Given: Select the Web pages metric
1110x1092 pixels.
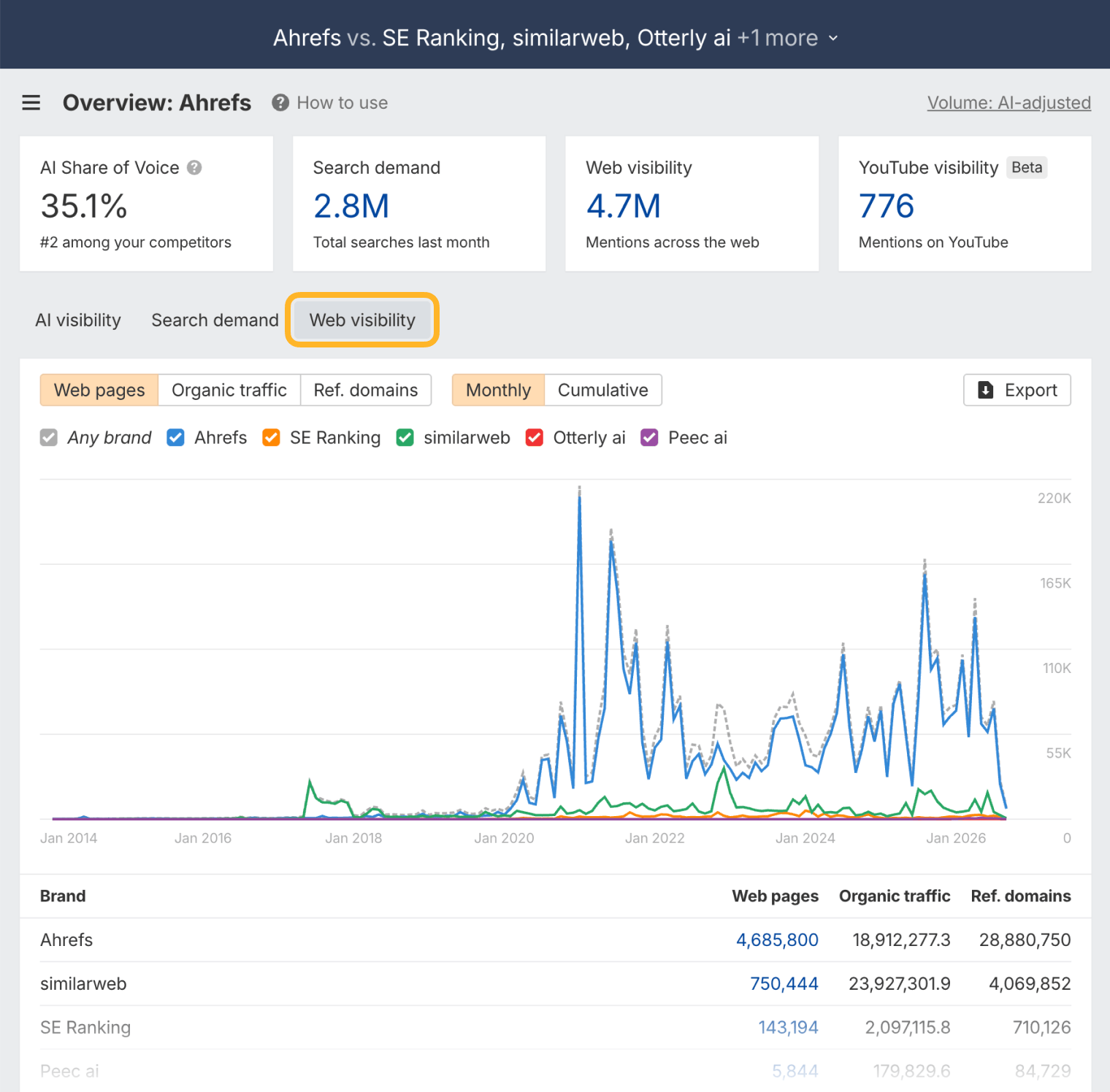Looking at the screenshot, I should pyautogui.click(x=99, y=390).
